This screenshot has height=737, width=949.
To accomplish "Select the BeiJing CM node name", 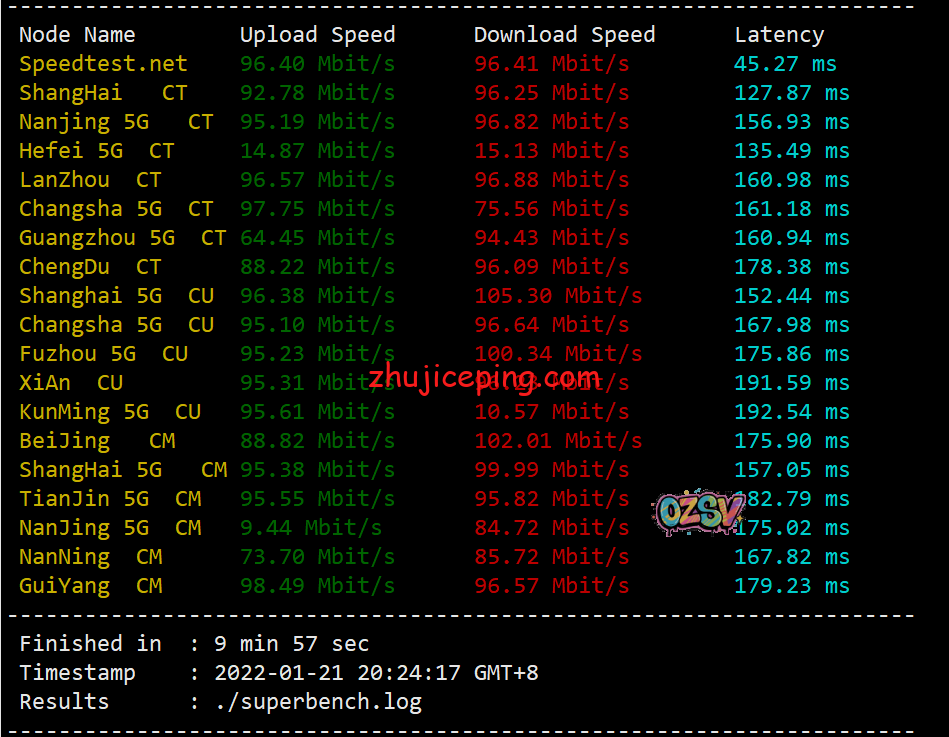I will (x=97, y=441).
